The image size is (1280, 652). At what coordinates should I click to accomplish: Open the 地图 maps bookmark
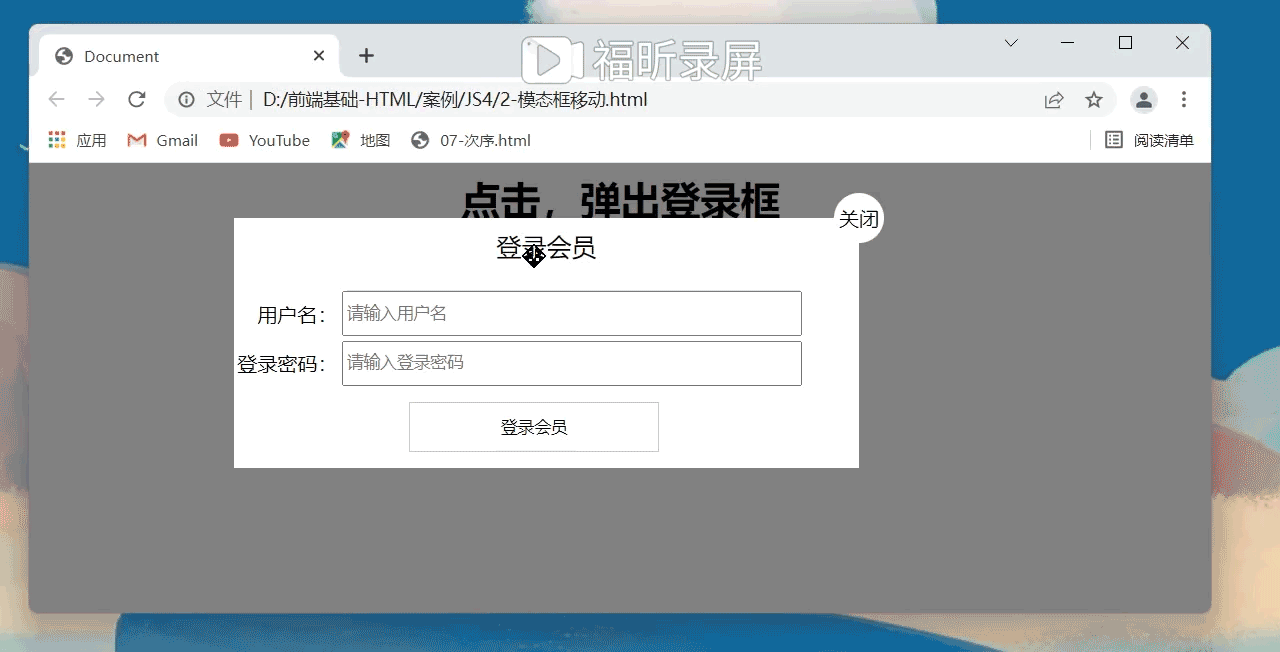tap(361, 140)
